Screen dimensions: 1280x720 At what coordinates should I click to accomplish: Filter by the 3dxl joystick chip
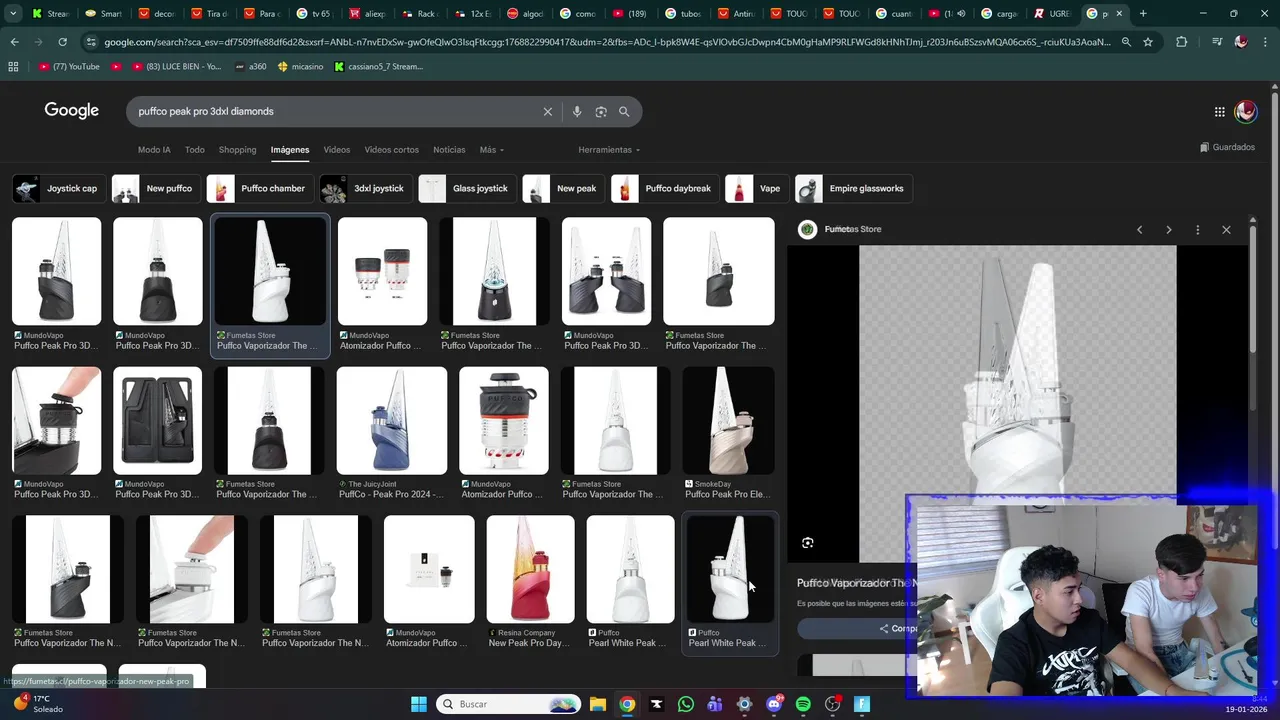point(365,189)
